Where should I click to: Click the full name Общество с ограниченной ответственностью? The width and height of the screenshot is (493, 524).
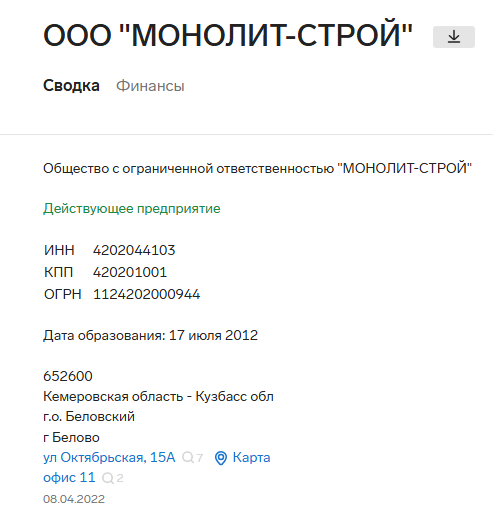tap(188, 168)
